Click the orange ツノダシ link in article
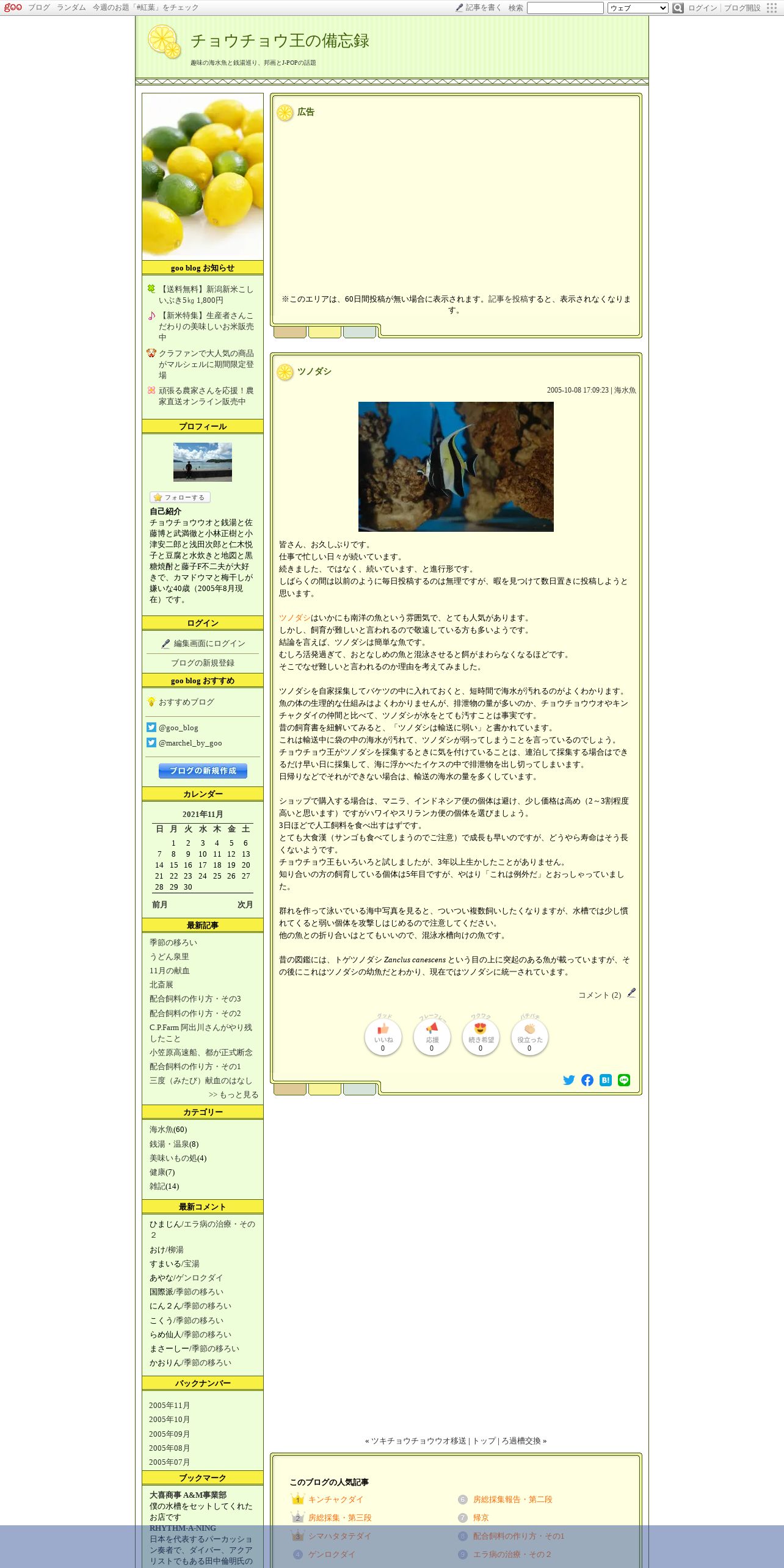The image size is (784, 1568). click(x=295, y=617)
